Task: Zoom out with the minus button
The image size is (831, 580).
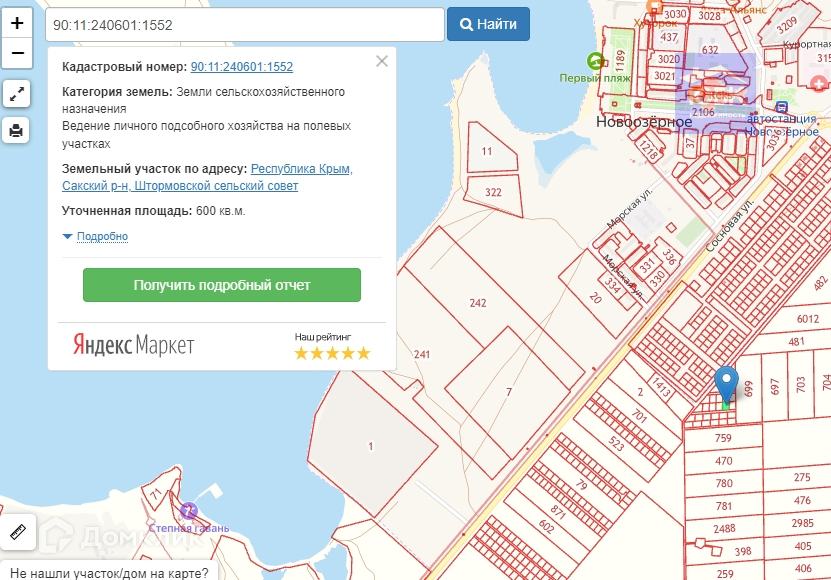Action: (17, 53)
